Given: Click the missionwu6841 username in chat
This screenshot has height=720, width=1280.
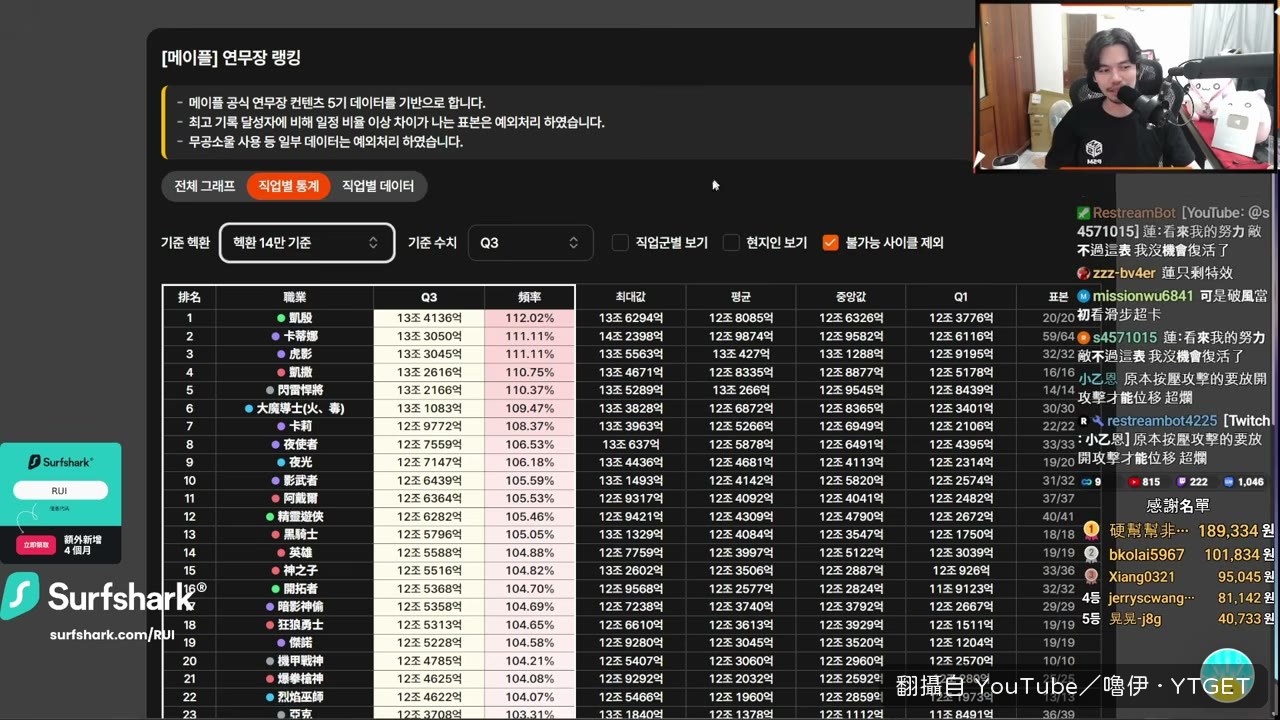Looking at the screenshot, I should [x=1143, y=296].
